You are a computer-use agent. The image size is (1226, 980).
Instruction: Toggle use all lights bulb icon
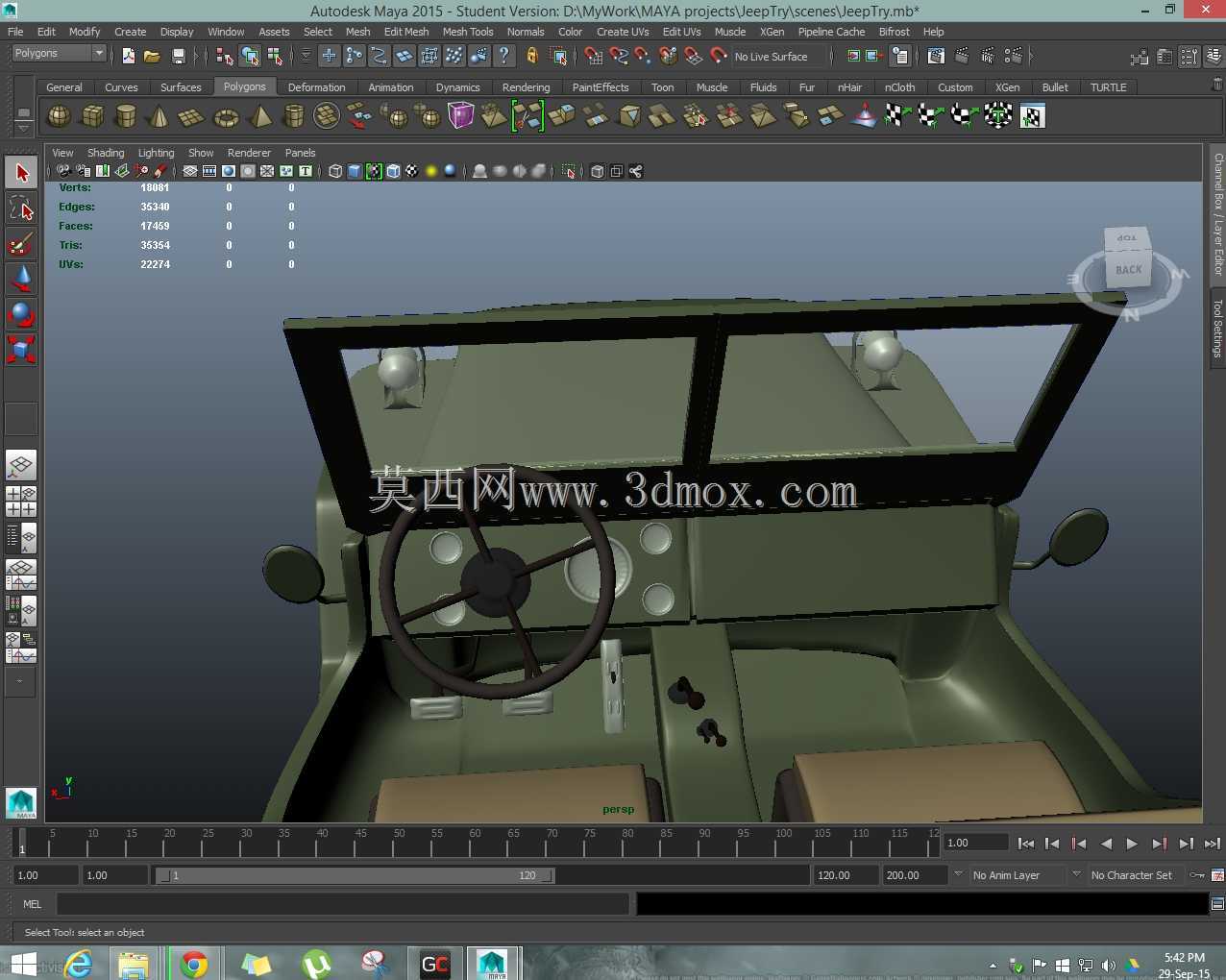[x=431, y=171]
